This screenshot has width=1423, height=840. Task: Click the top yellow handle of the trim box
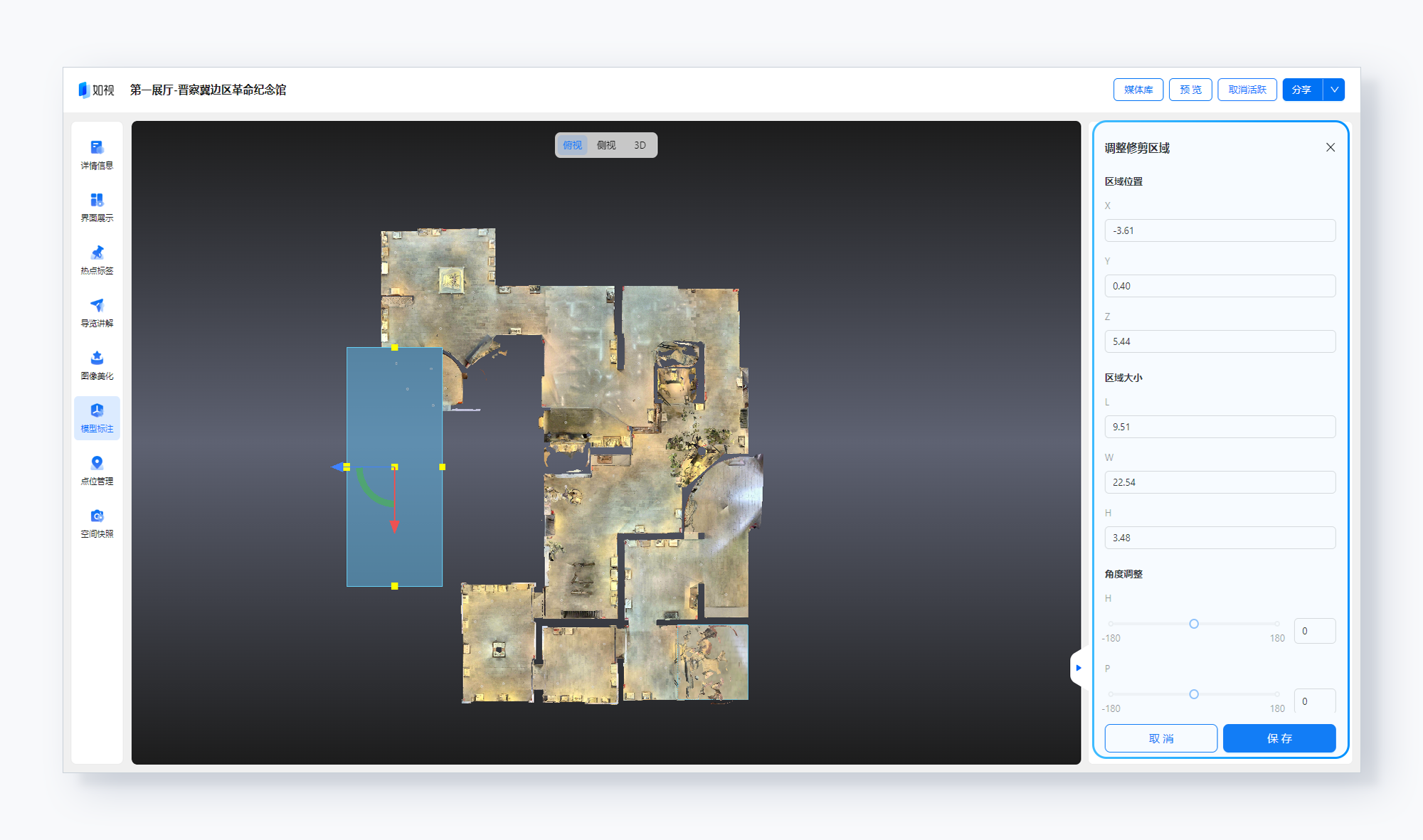tap(394, 348)
